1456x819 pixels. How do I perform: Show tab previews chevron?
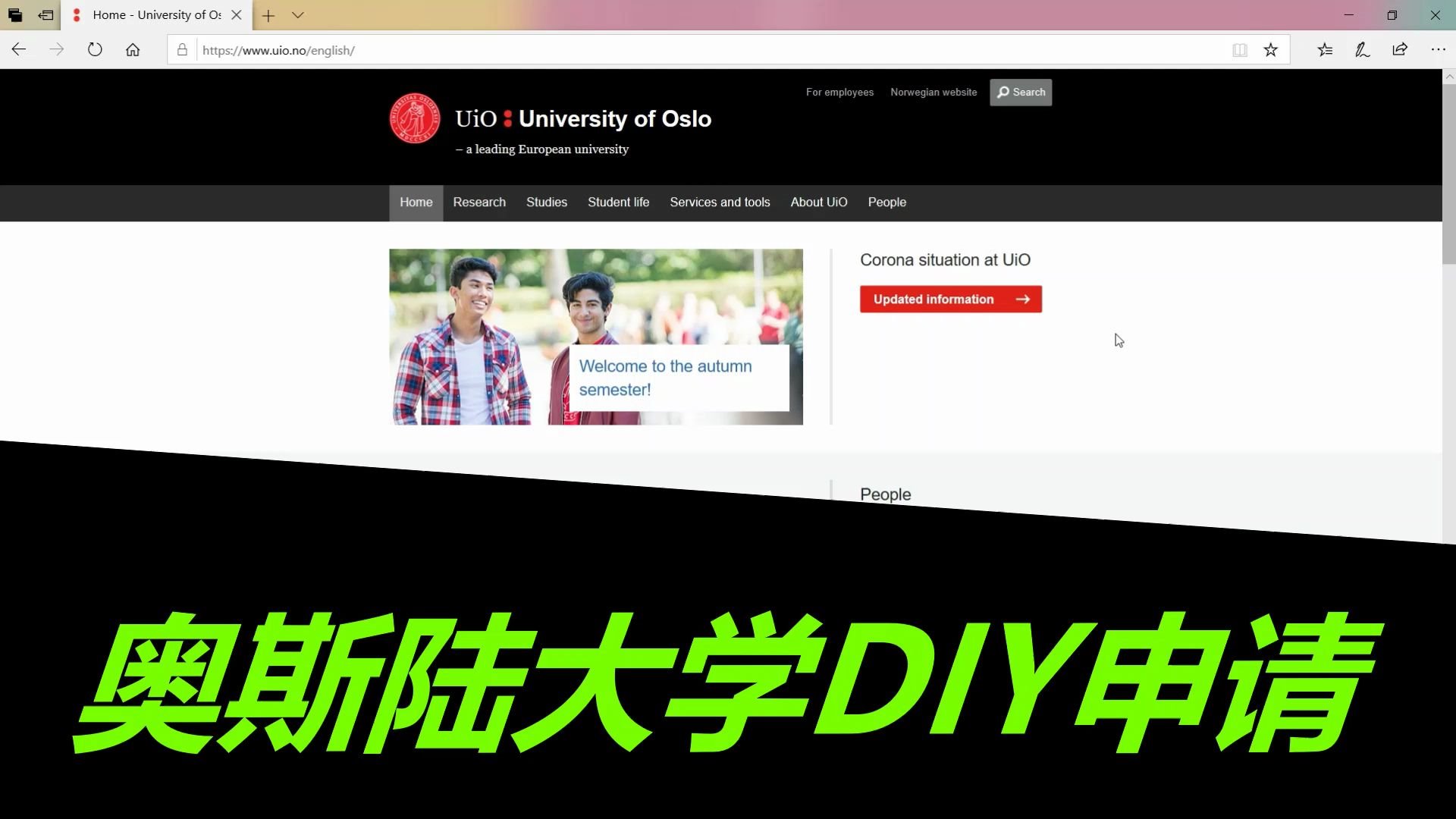coord(298,15)
